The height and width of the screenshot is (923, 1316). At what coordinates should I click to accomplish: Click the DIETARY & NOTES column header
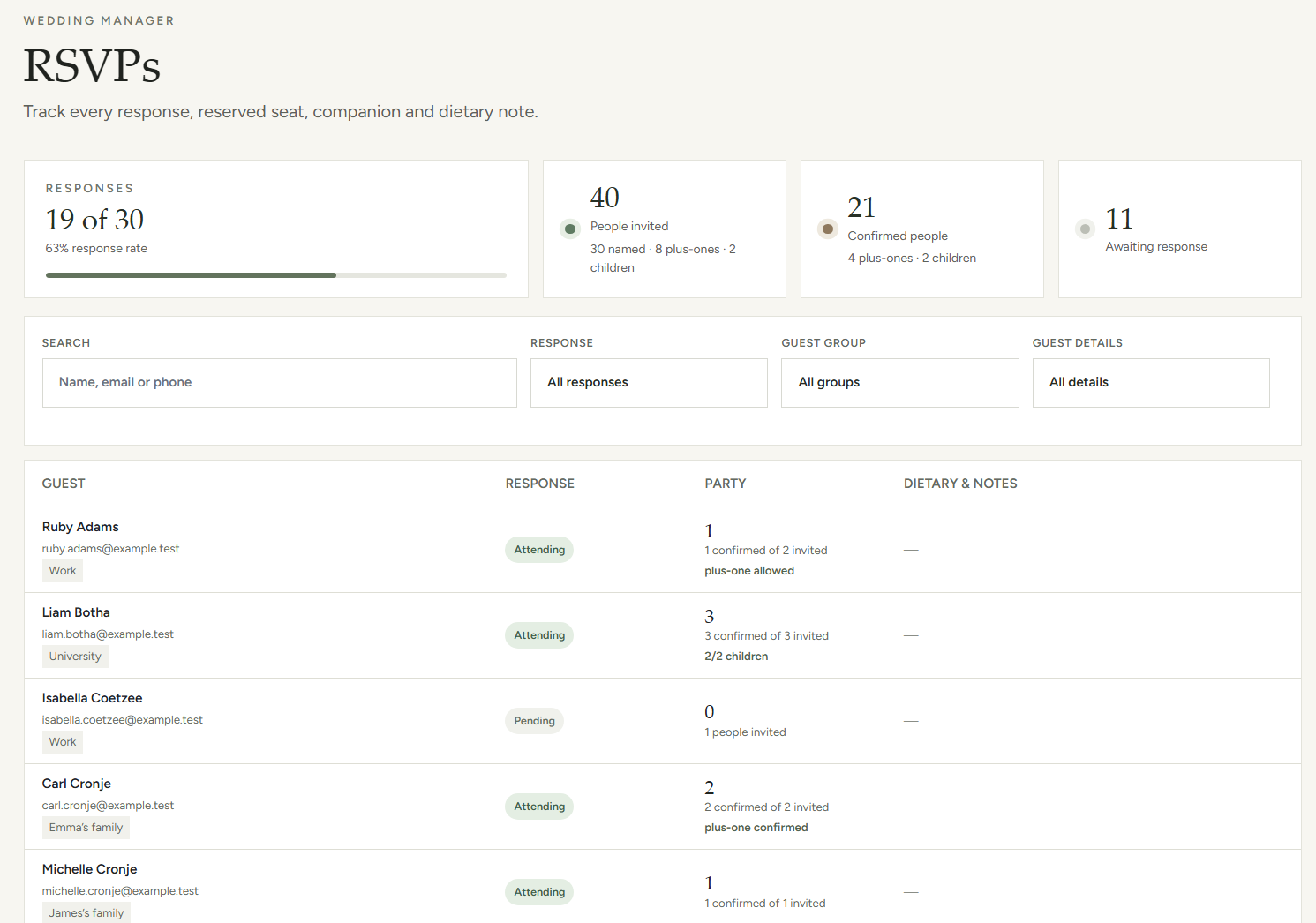[x=960, y=484]
